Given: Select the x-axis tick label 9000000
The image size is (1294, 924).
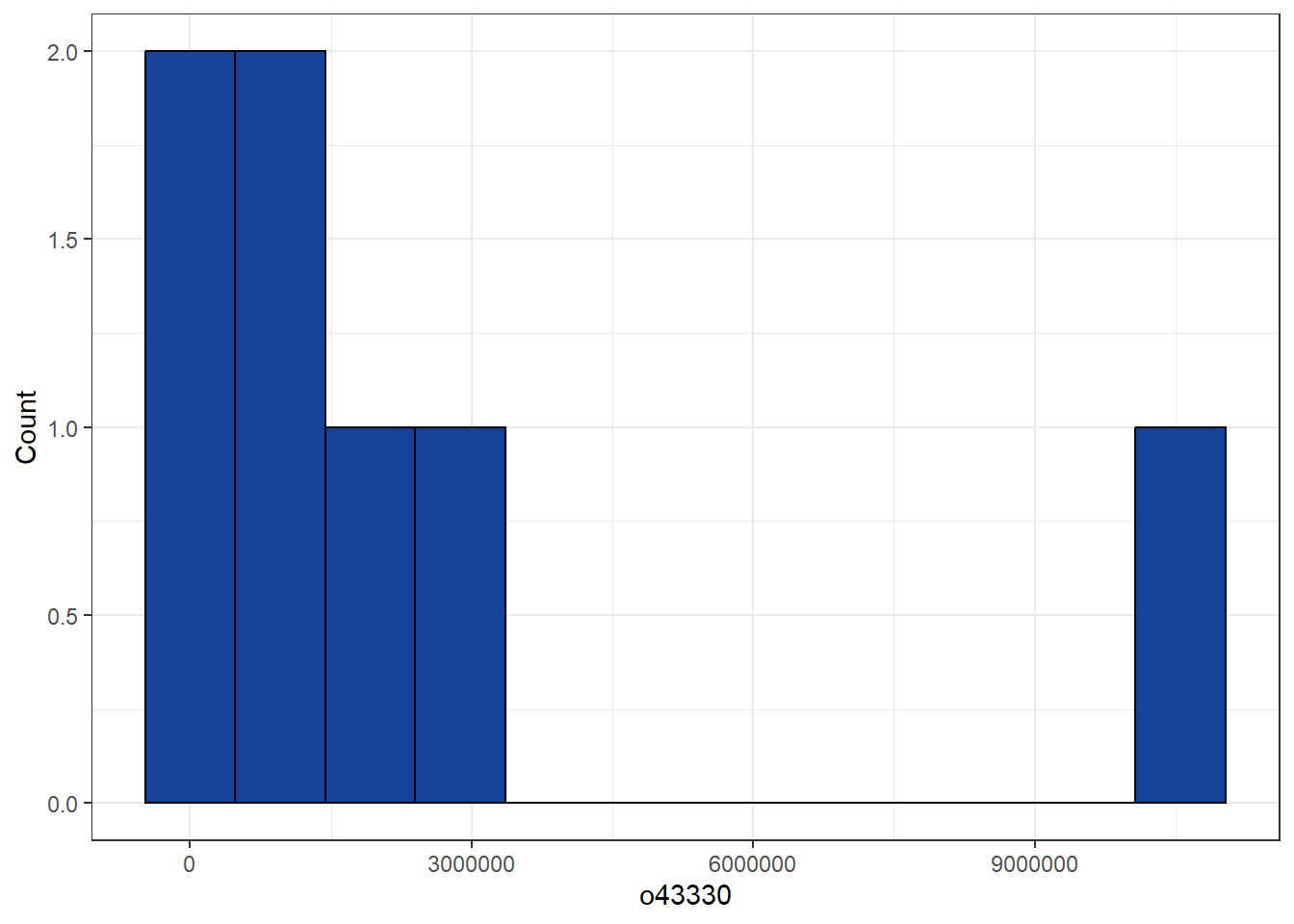Looking at the screenshot, I should pyautogui.click(x=1034, y=864).
